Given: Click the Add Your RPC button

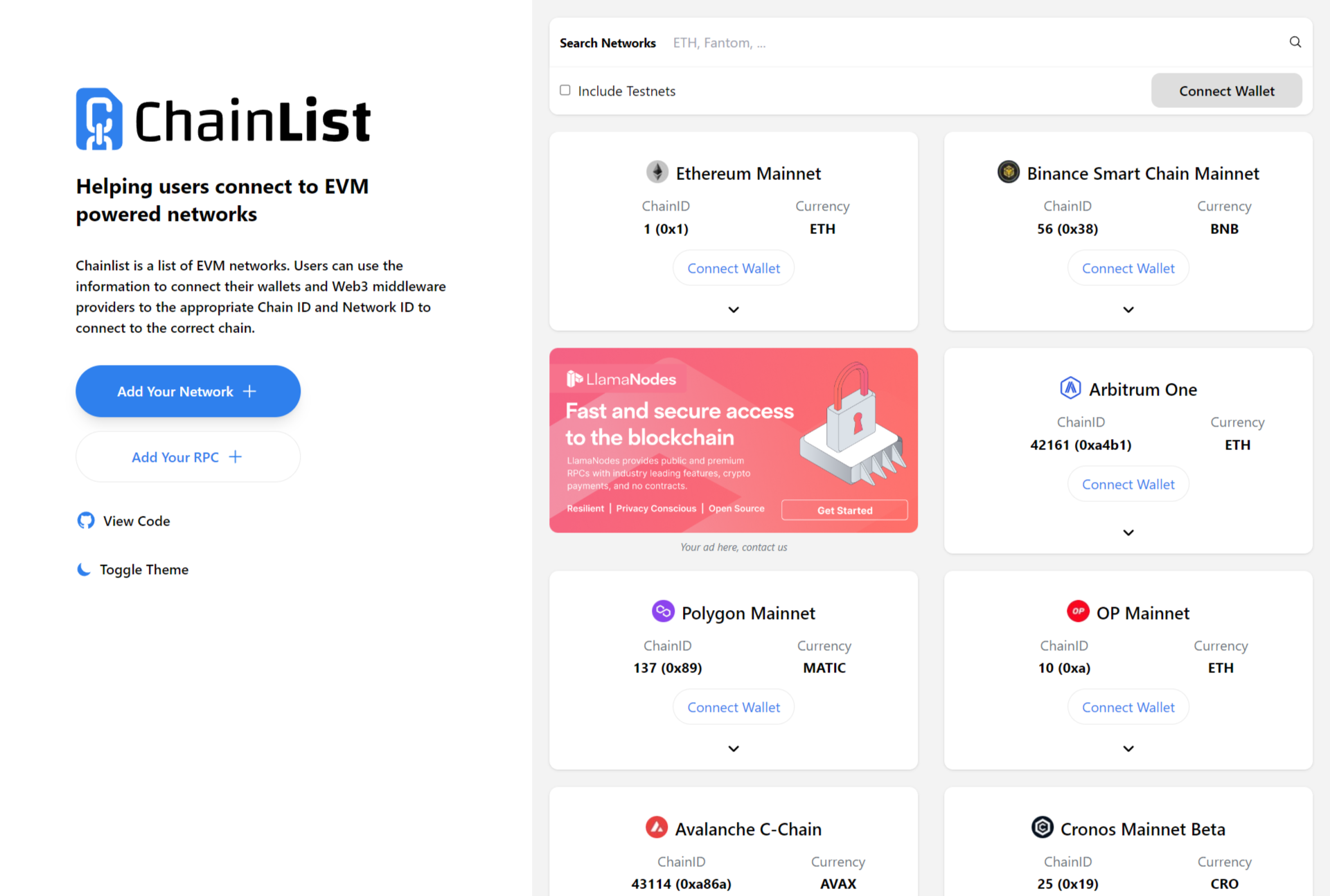Looking at the screenshot, I should (x=188, y=457).
